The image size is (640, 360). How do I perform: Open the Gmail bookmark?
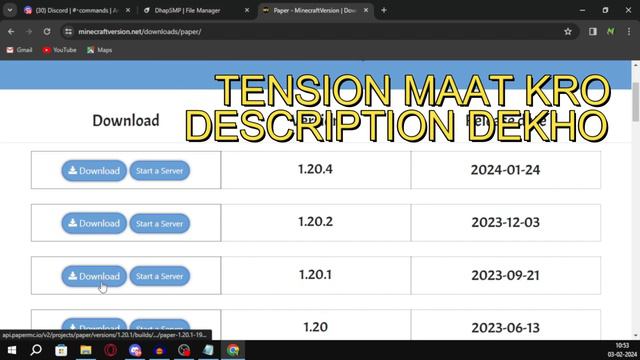(19, 50)
